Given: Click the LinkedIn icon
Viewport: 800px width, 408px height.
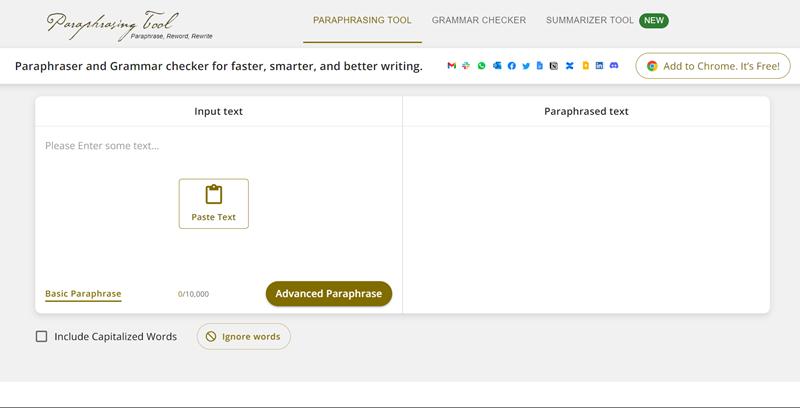Looking at the screenshot, I should point(599,65).
